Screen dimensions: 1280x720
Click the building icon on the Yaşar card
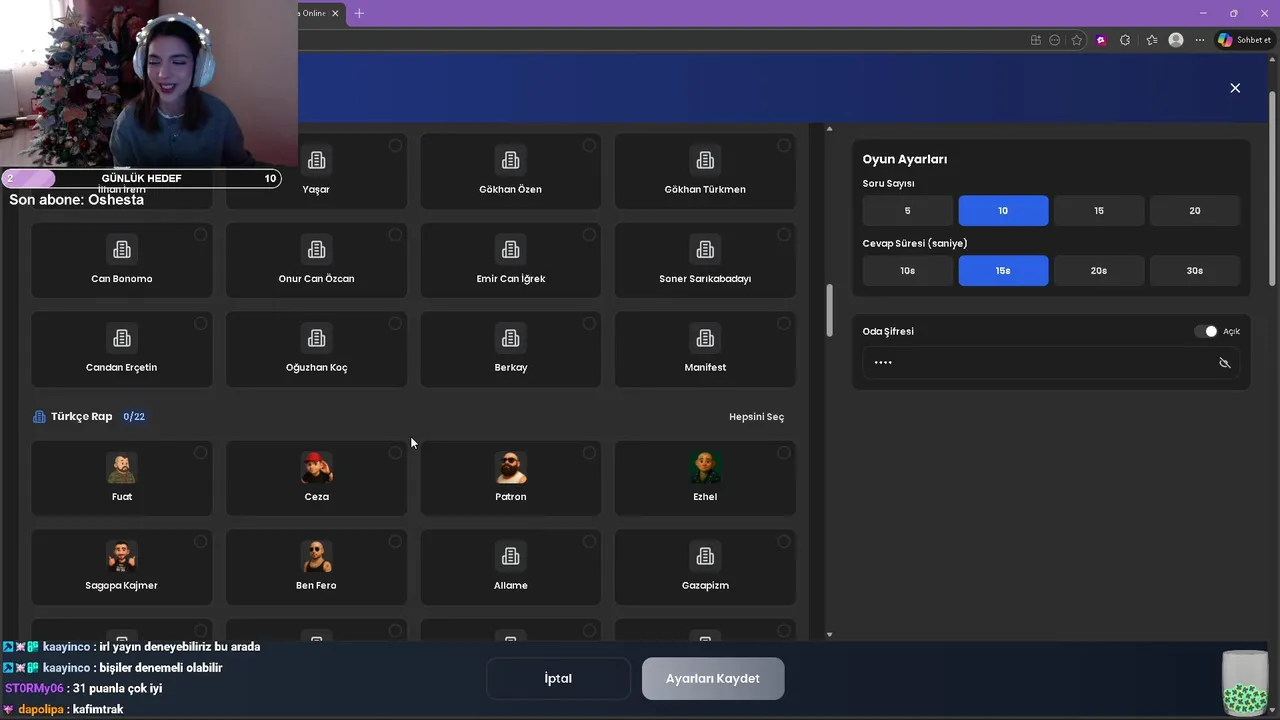coord(316,160)
